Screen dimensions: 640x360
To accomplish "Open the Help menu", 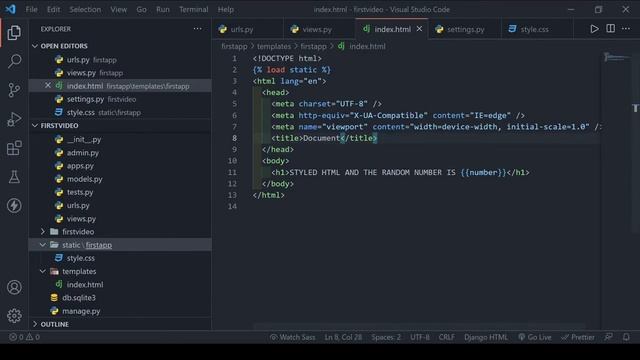I will (x=225, y=9).
